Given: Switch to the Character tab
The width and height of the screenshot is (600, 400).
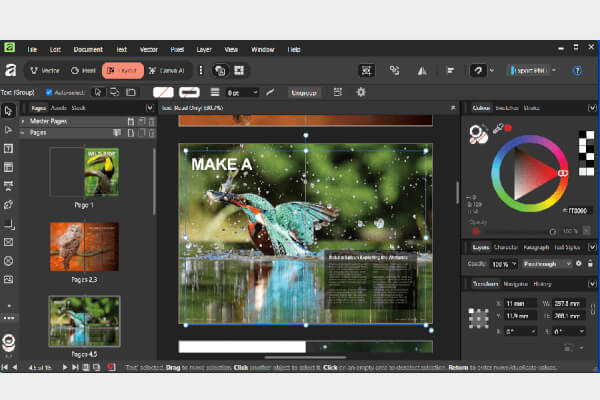Looking at the screenshot, I should click(x=506, y=248).
